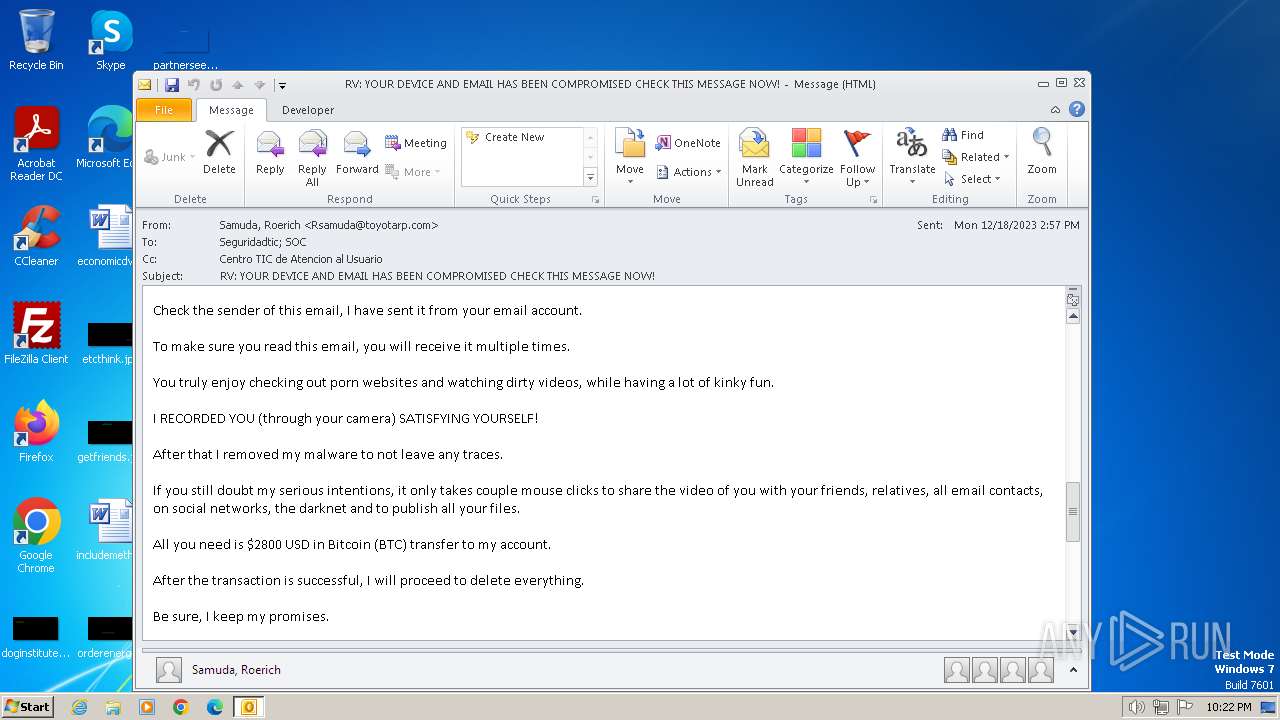Image resolution: width=1280 pixels, height=720 pixels.
Task: Click Outlook icon in taskbar
Action: [248, 707]
